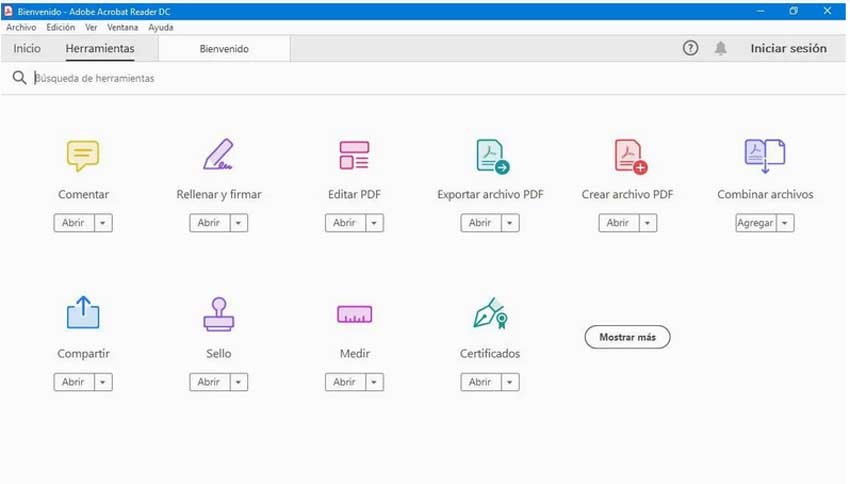Click the search magnifier icon
The image size is (850, 484).
[19, 78]
